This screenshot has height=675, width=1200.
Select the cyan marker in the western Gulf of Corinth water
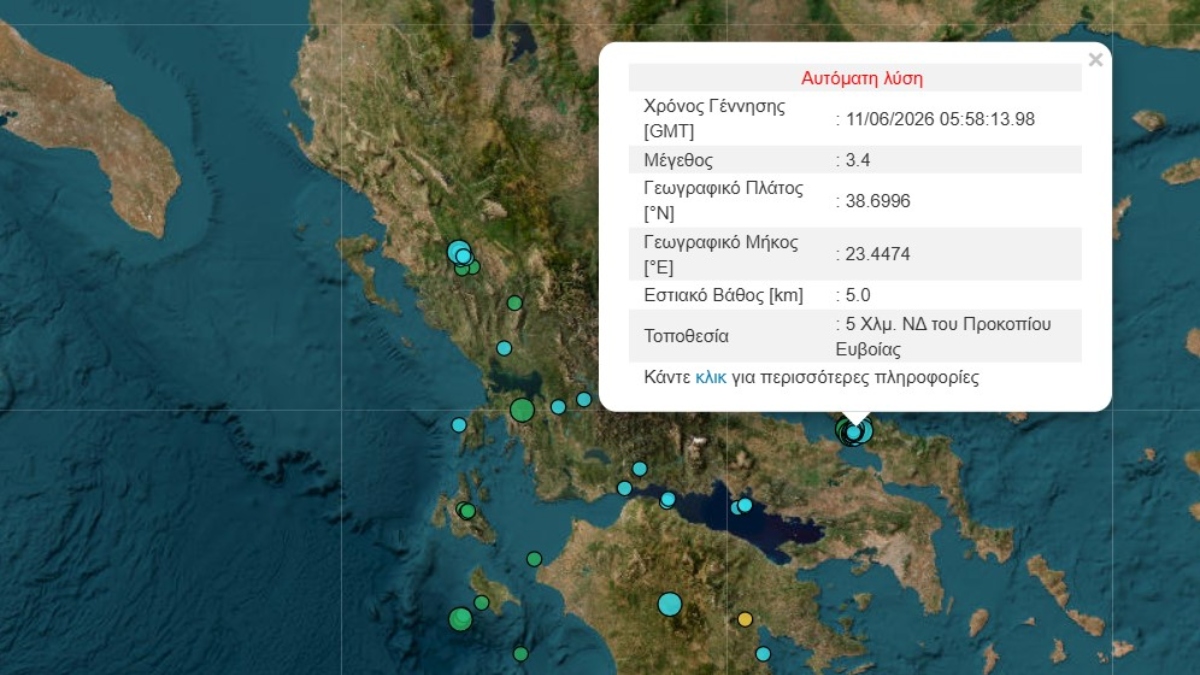point(668,499)
